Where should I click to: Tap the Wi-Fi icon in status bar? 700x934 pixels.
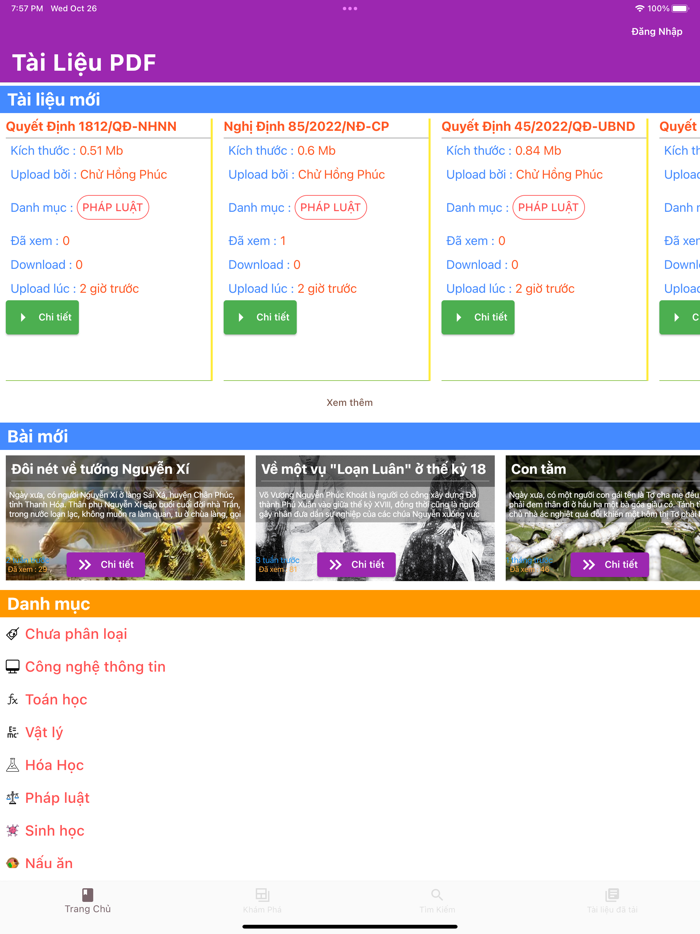(640, 8)
